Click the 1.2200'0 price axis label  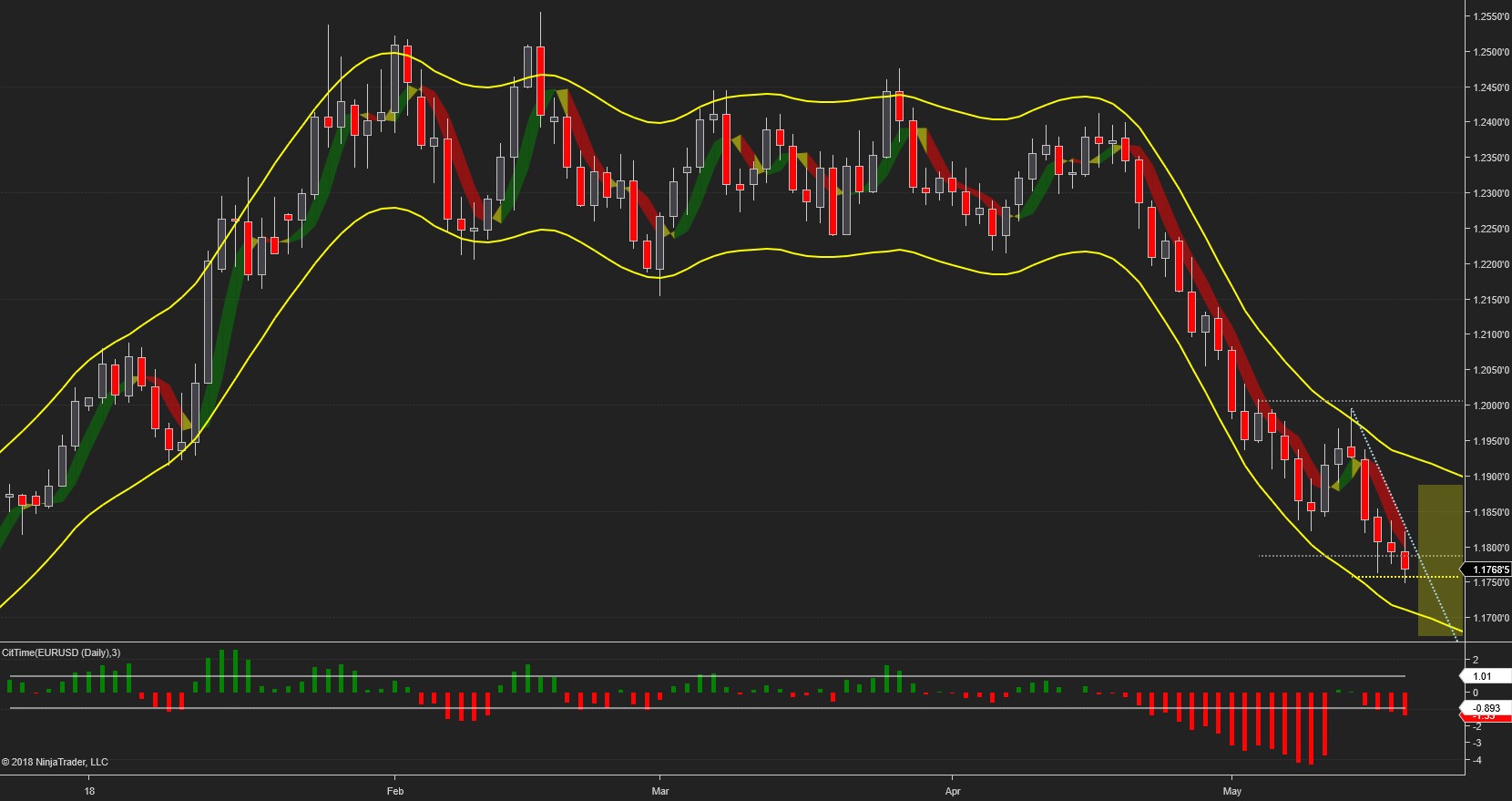pyautogui.click(x=1491, y=264)
